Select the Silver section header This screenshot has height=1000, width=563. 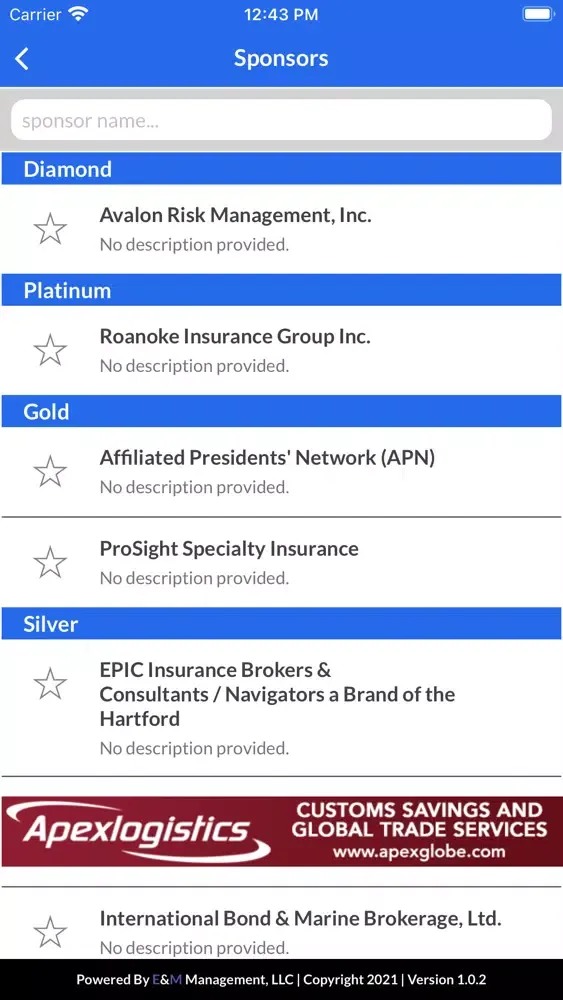282,624
